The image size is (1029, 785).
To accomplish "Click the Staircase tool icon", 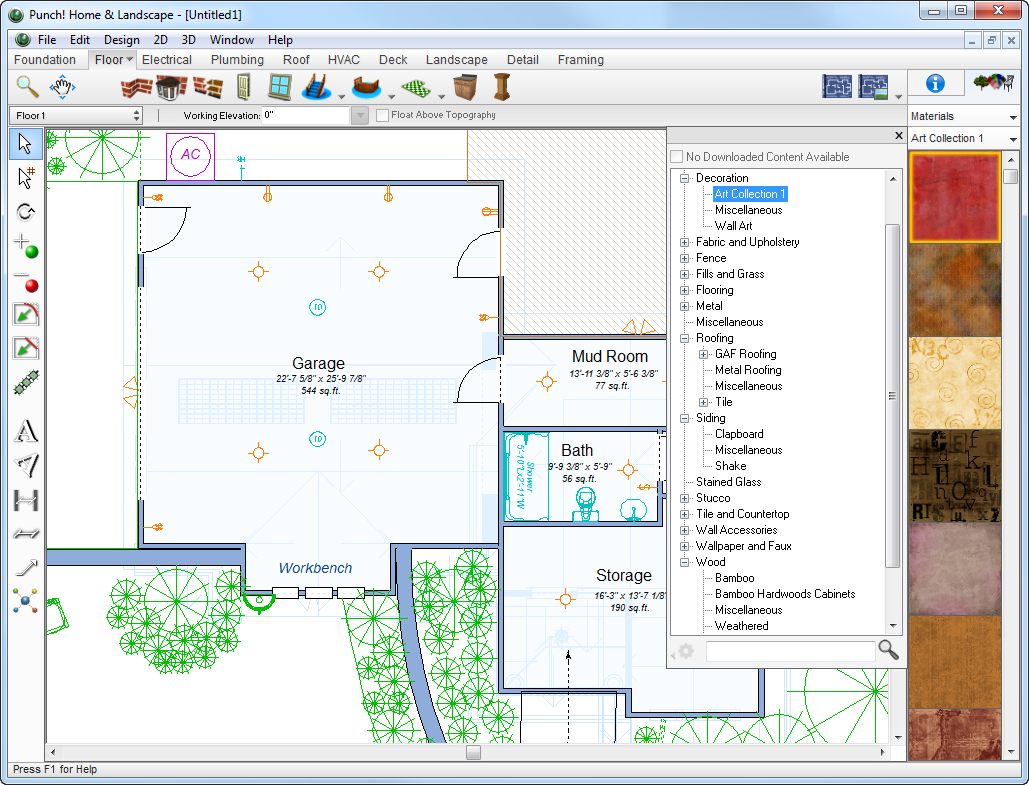I will (x=317, y=88).
